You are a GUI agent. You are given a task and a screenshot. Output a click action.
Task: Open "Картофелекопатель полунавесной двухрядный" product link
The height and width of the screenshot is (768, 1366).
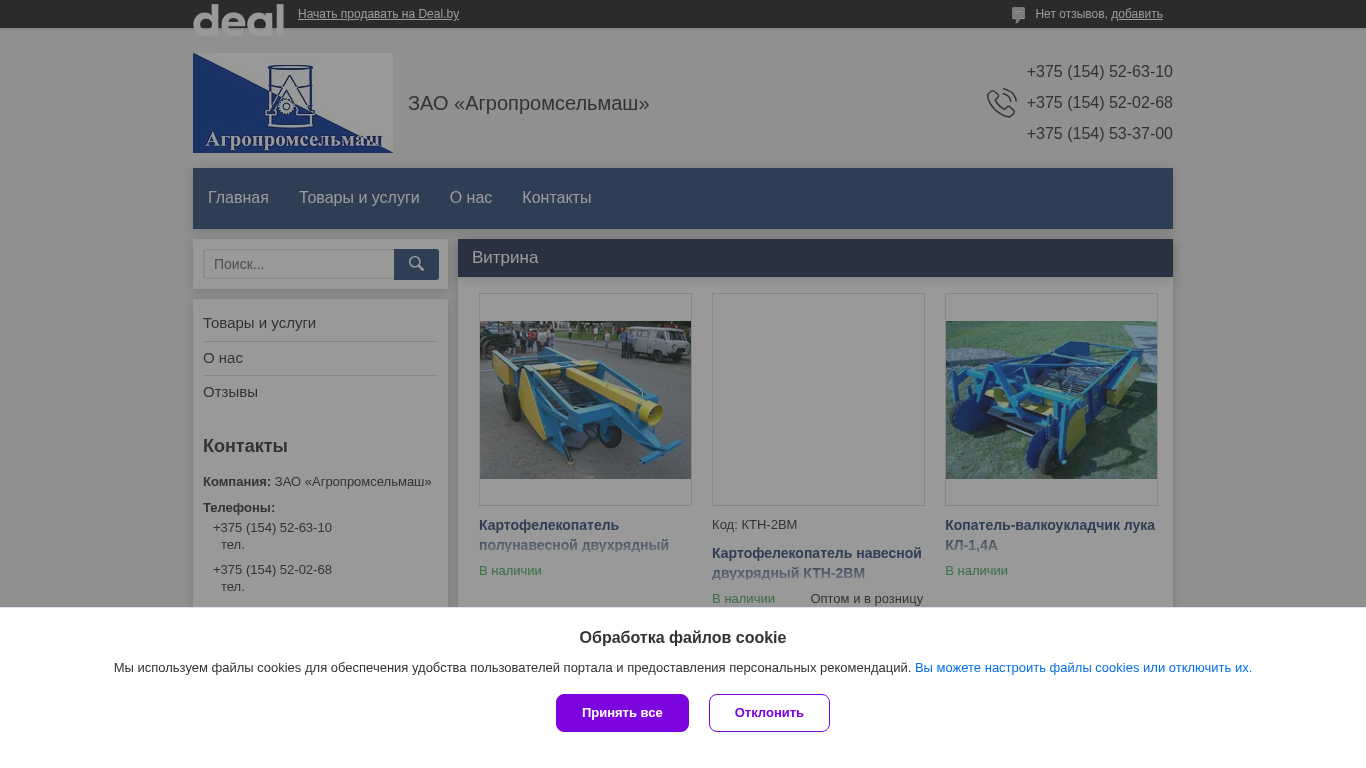pos(574,535)
